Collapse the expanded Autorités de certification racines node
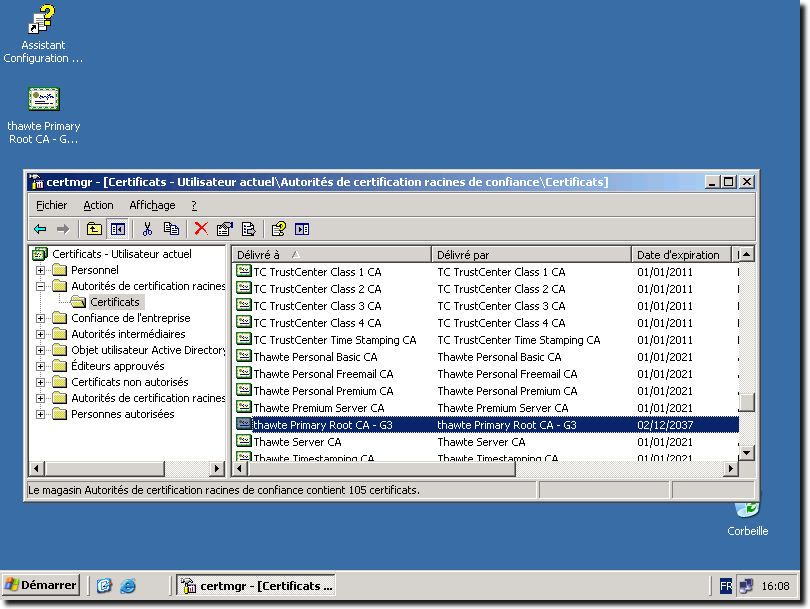Image resolution: width=810 pixels, height=609 pixels. coord(40,286)
